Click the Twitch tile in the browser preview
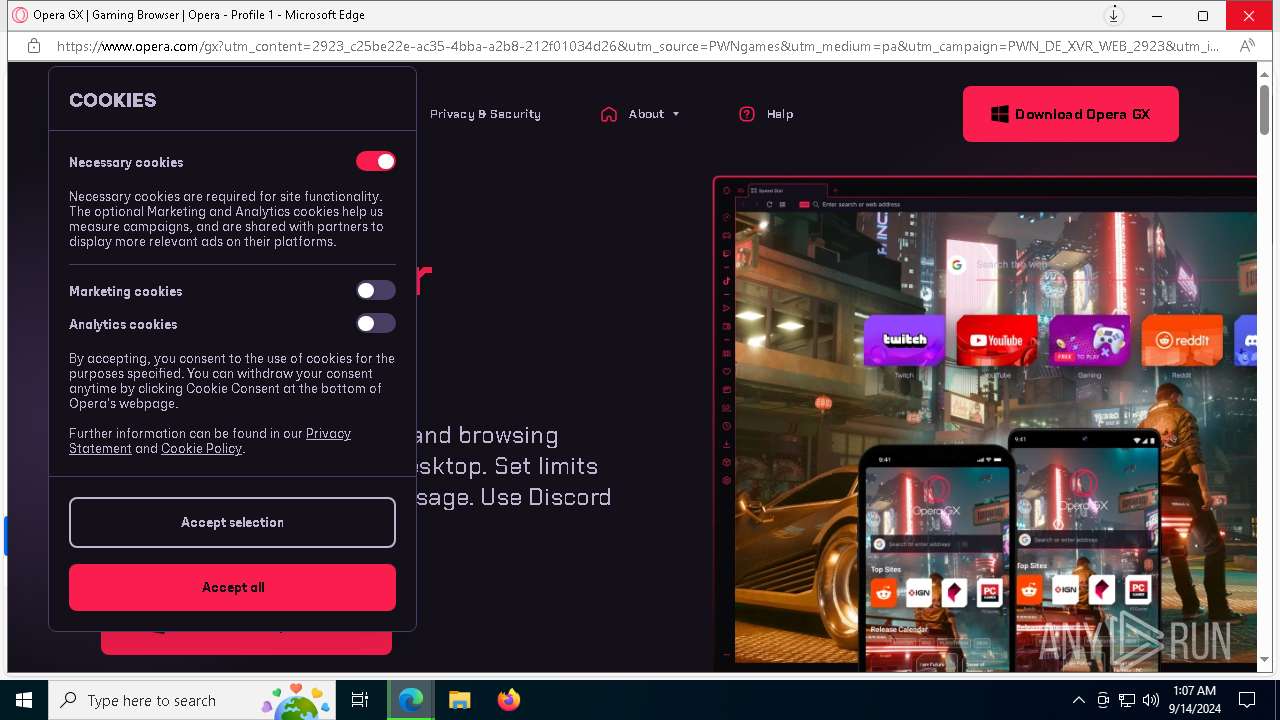1280x720 pixels. (904, 341)
